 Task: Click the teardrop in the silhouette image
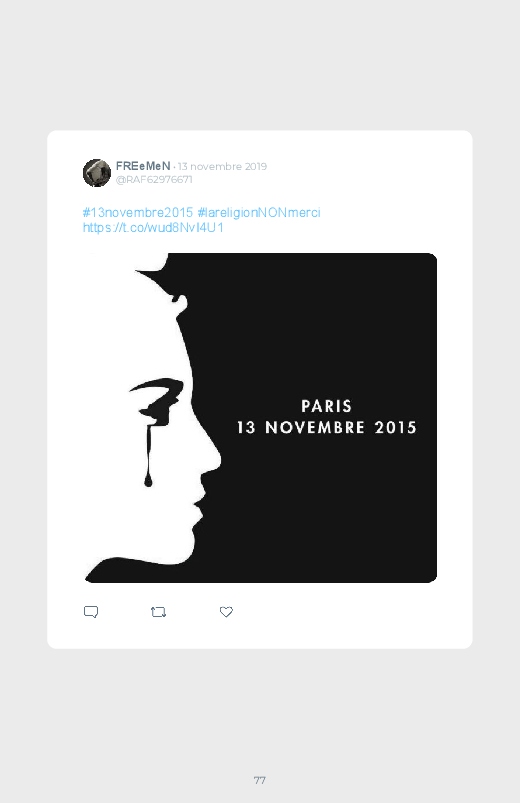[x=148, y=481]
